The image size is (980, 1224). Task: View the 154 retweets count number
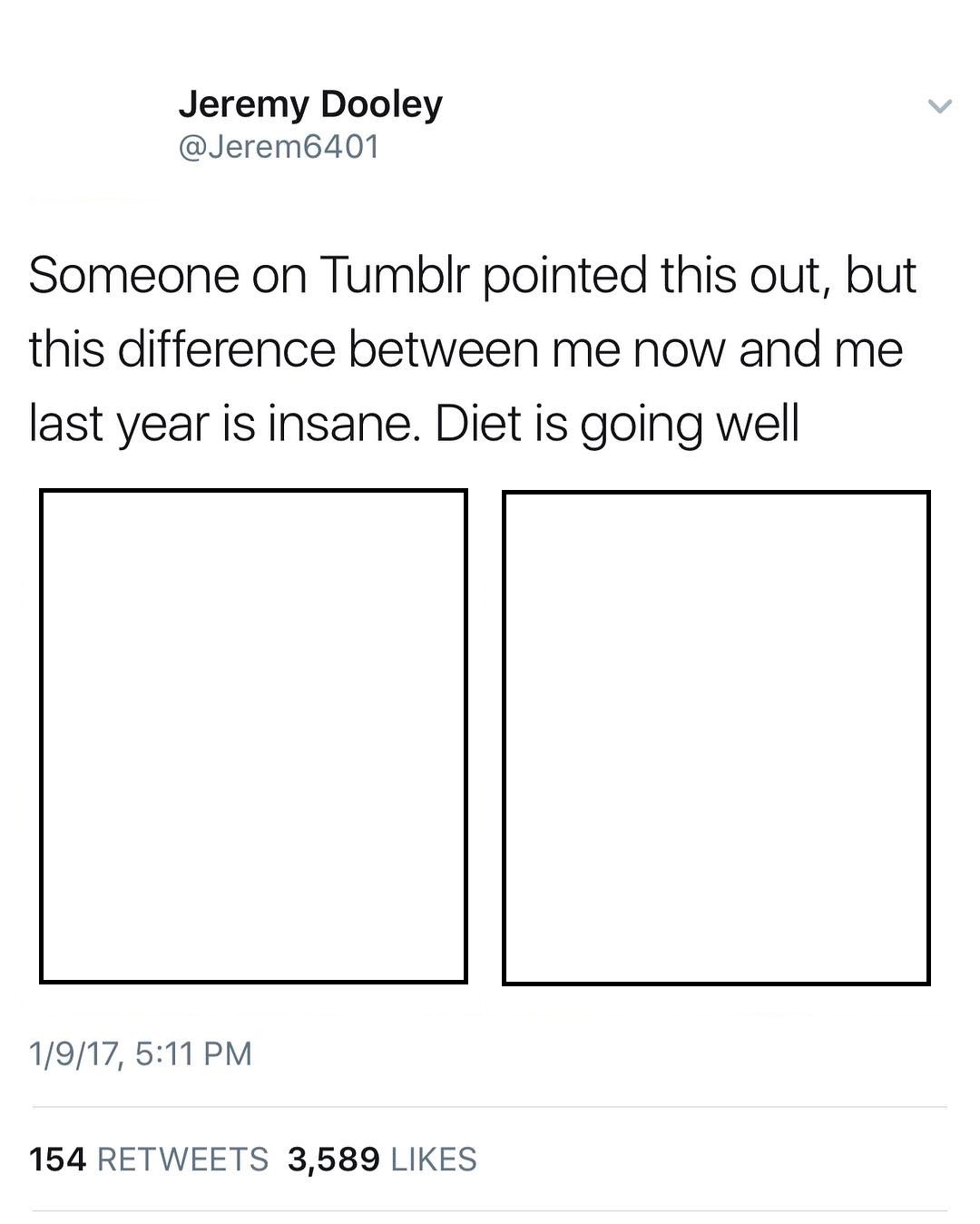pyautogui.click(x=57, y=1159)
